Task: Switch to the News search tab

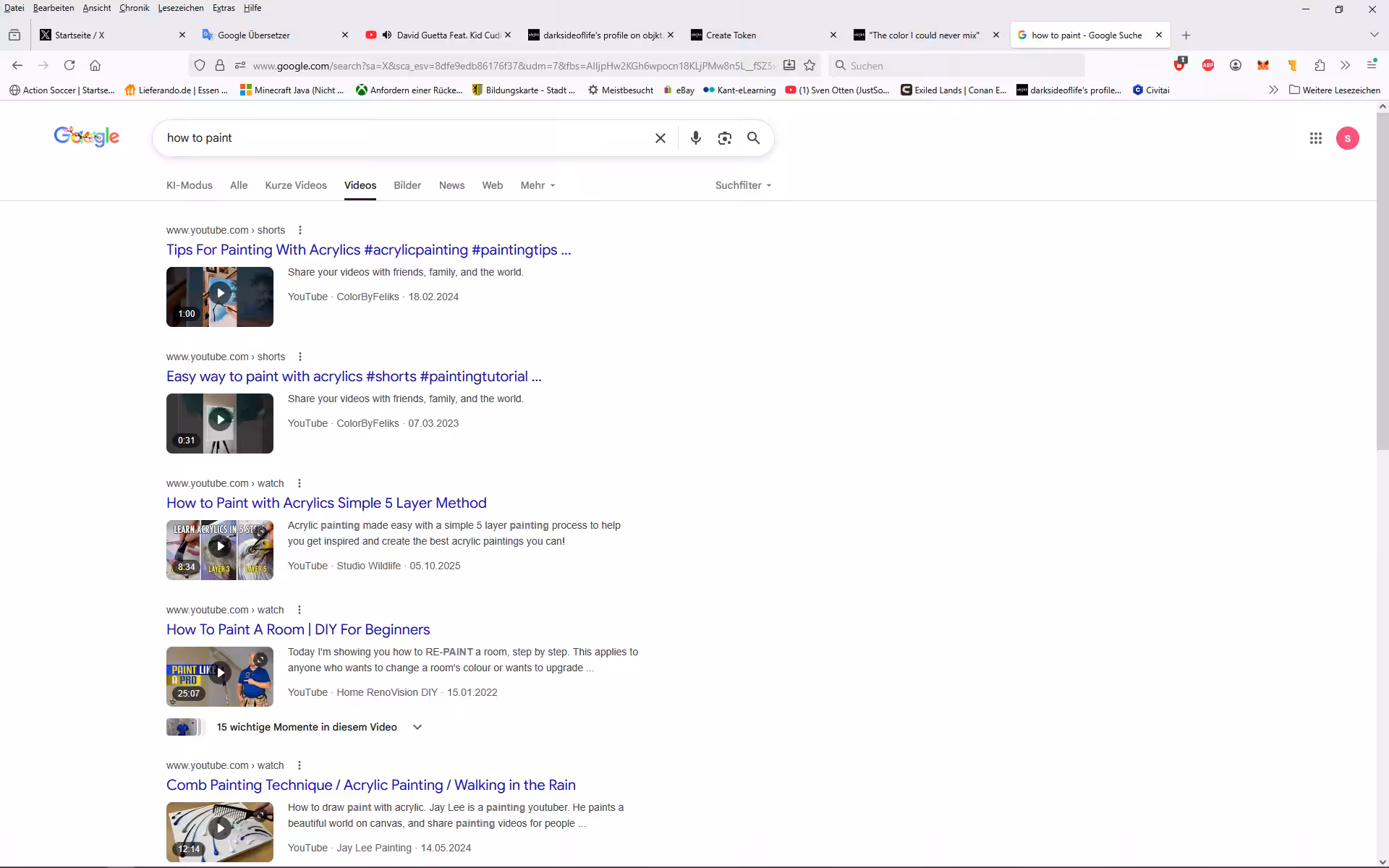Action: click(x=451, y=185)
